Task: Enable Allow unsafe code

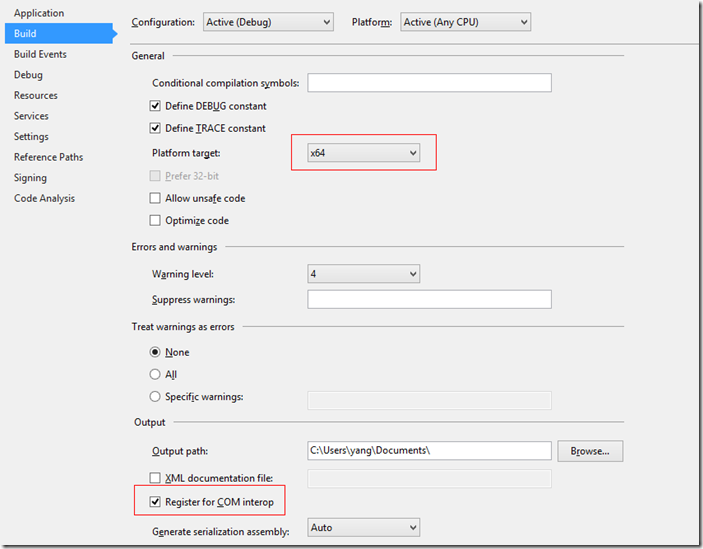Action: pyautogui.click(x=155, y=198)
